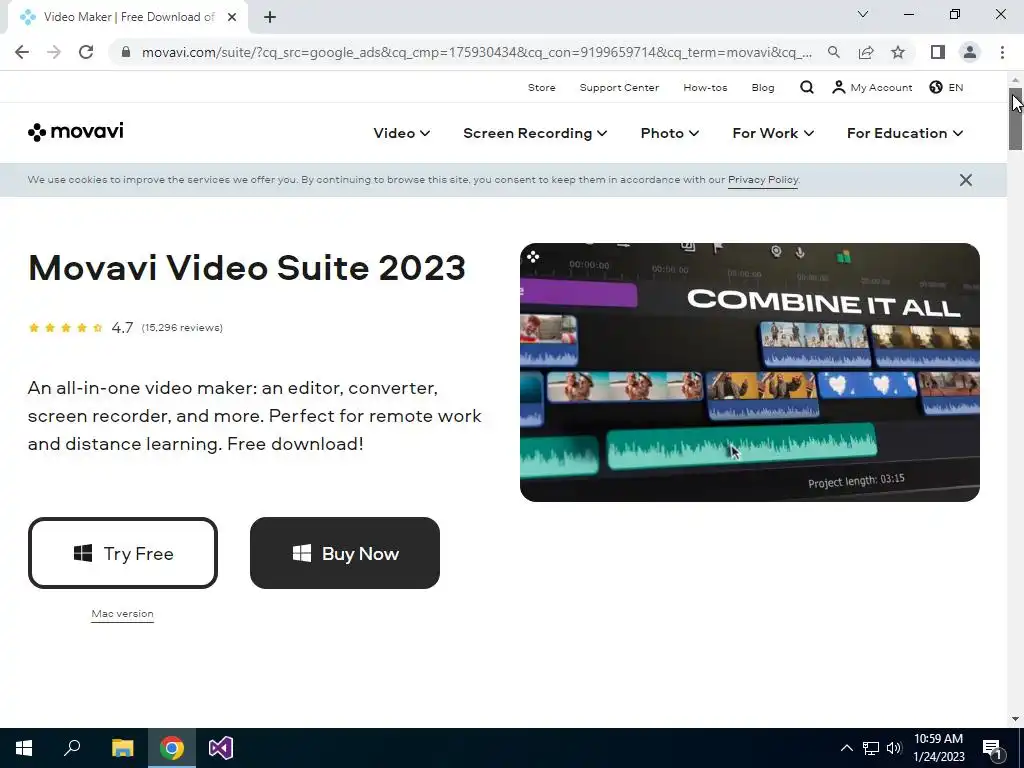
Task: Click the taskbar clock and date
Action: pyautogui.click(x=938, y=748)
